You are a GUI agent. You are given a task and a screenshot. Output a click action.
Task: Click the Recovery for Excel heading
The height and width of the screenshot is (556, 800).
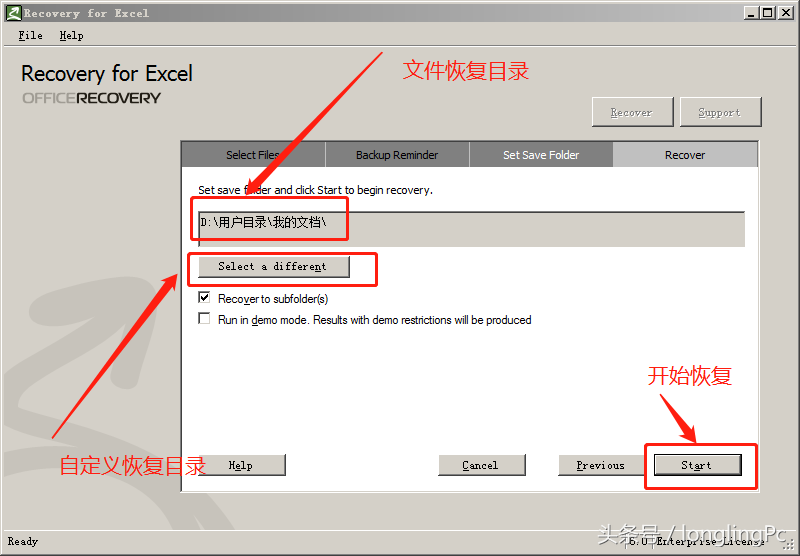[x=107, y=73]
